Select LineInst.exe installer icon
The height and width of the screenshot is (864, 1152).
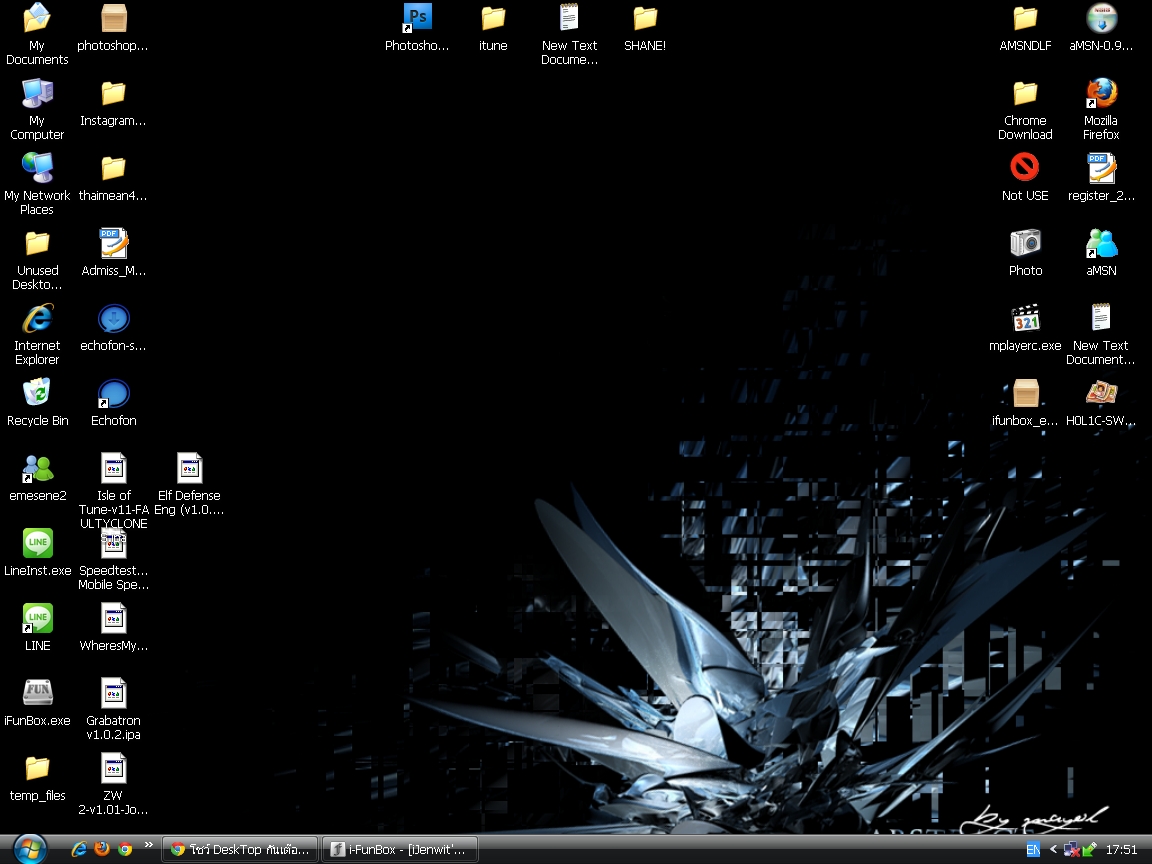coord(37,543)
